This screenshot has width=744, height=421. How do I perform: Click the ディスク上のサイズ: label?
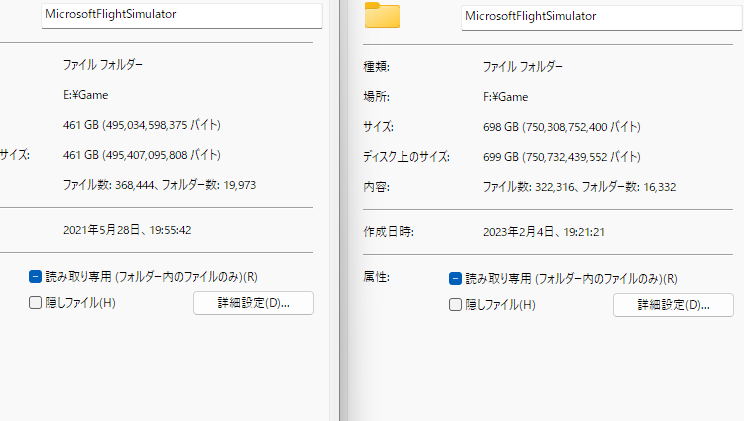[406, 157]
